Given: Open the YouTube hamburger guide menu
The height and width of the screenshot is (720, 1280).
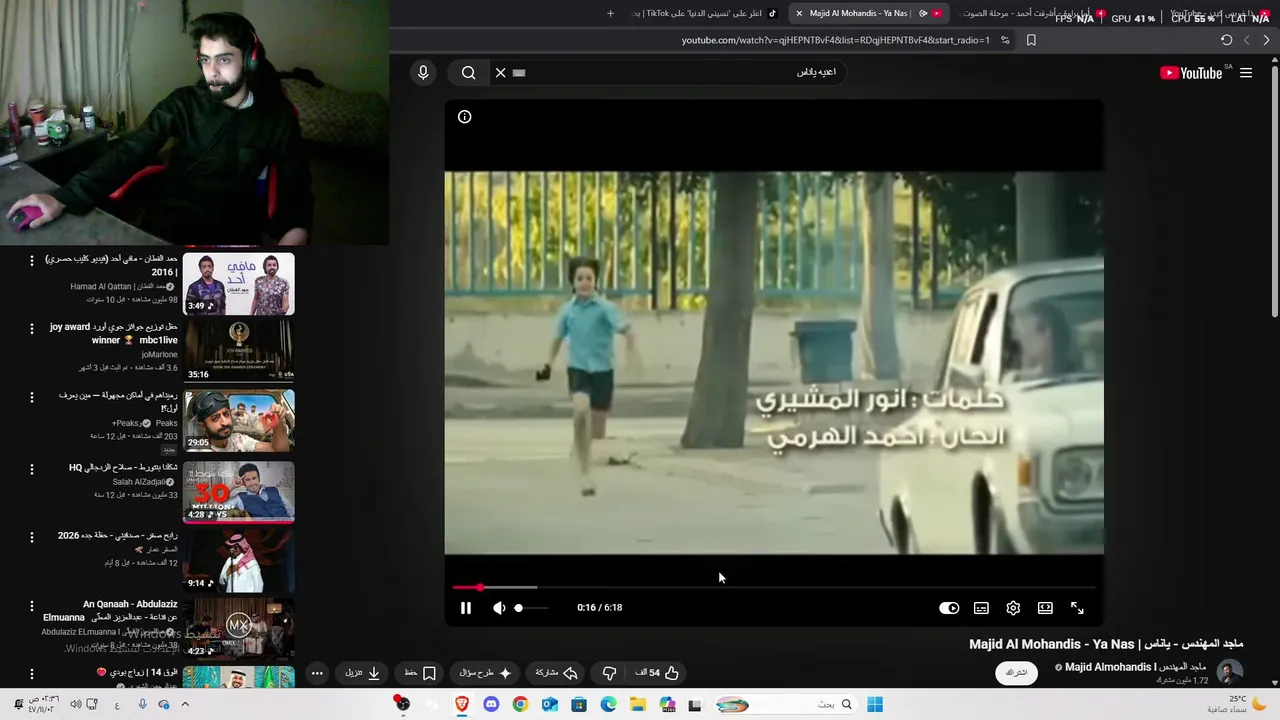Looking at the screenshot, I should pyautogui.click(x=1246, y=73).
